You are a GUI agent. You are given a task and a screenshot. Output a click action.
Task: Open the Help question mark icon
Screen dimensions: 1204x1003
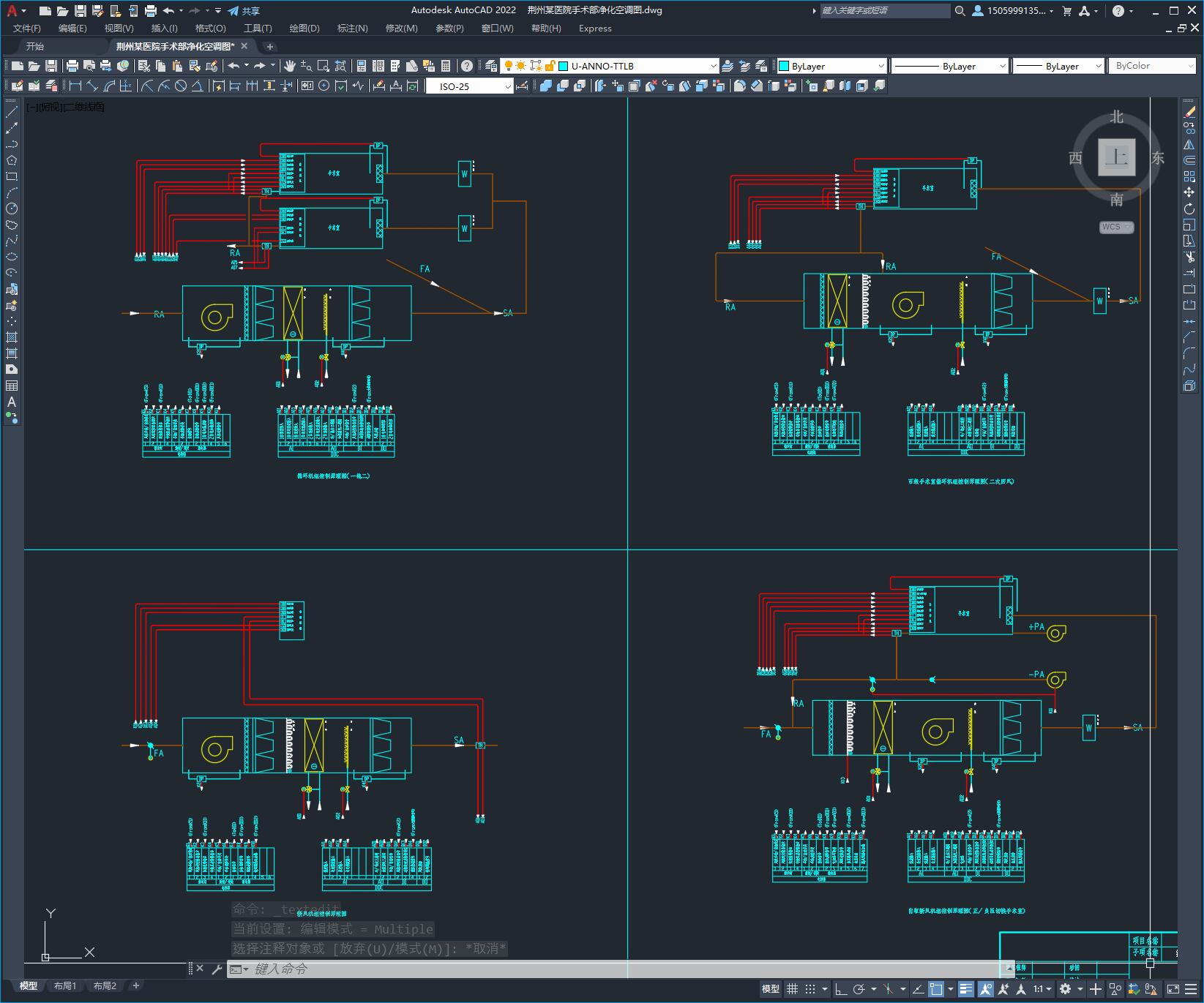[467, 66]
